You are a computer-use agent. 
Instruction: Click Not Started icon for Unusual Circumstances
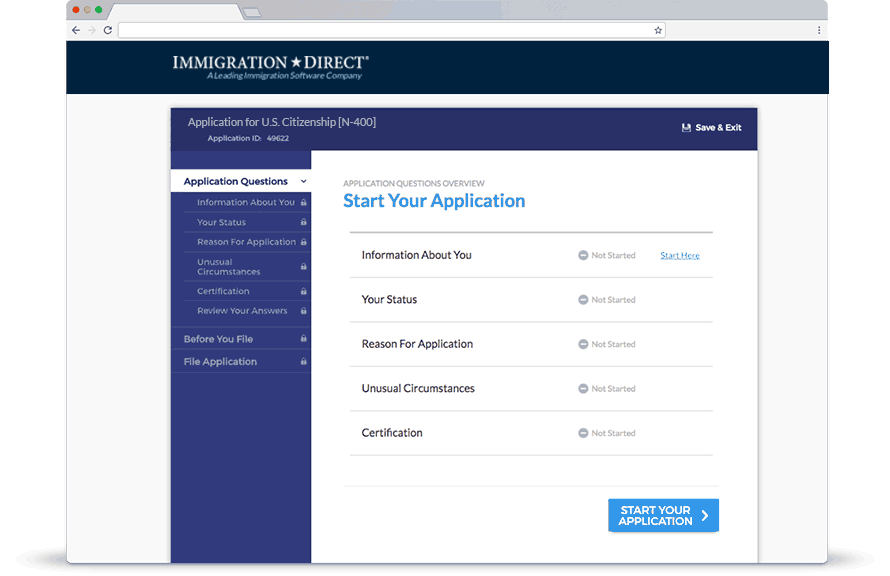pyautogui.click(x=583, y=389)
